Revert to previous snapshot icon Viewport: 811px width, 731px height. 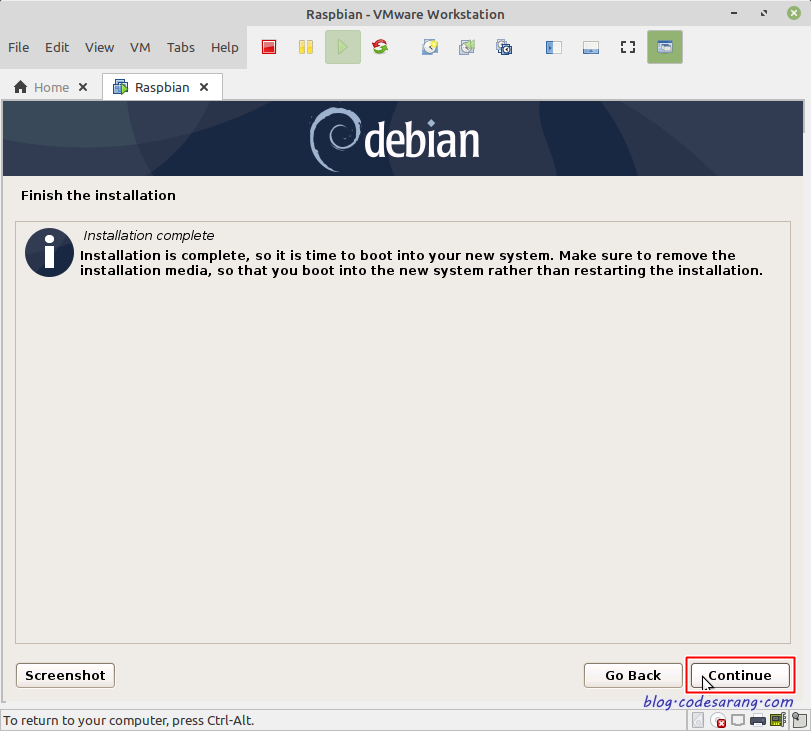coord(467,47)
